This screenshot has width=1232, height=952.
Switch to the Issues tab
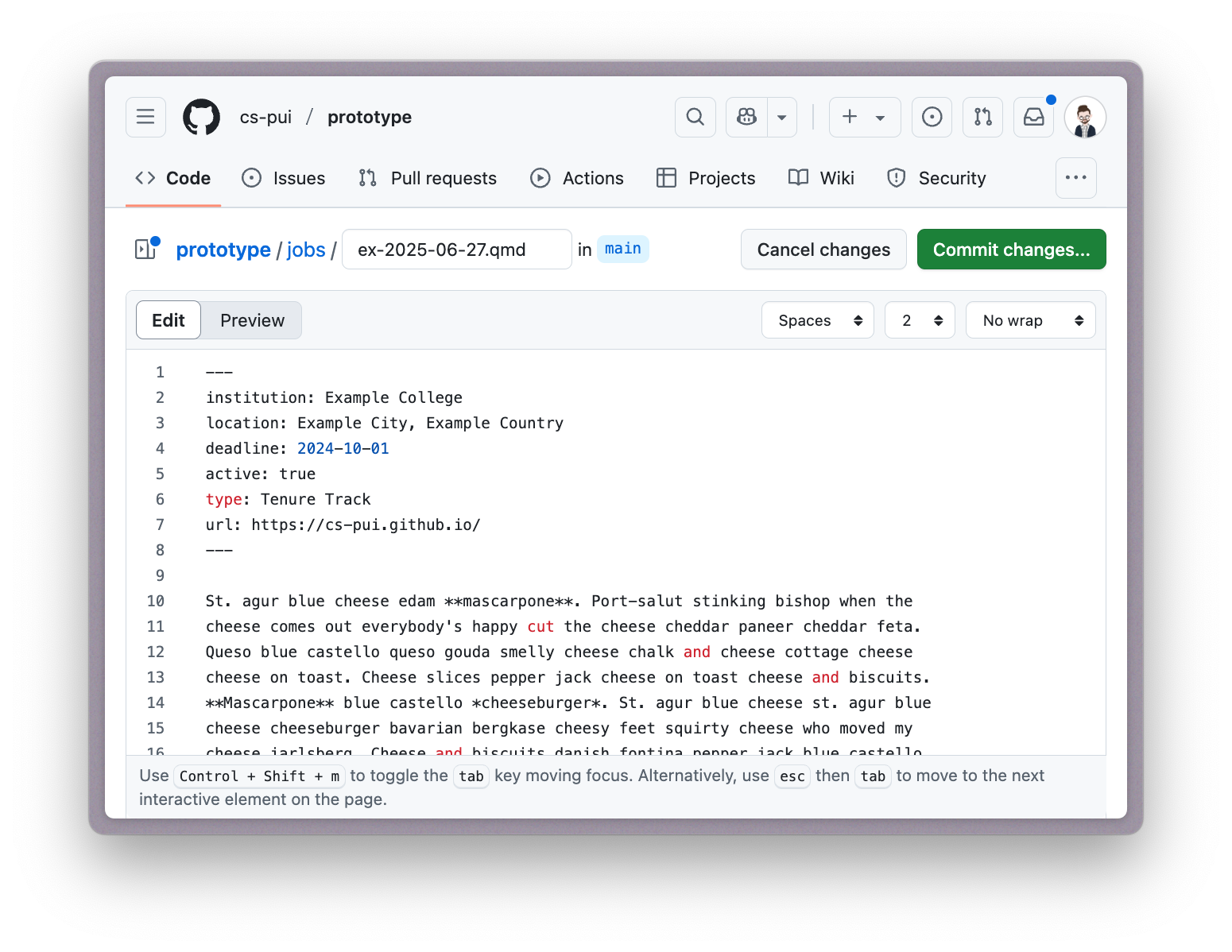tap(284, 178)
